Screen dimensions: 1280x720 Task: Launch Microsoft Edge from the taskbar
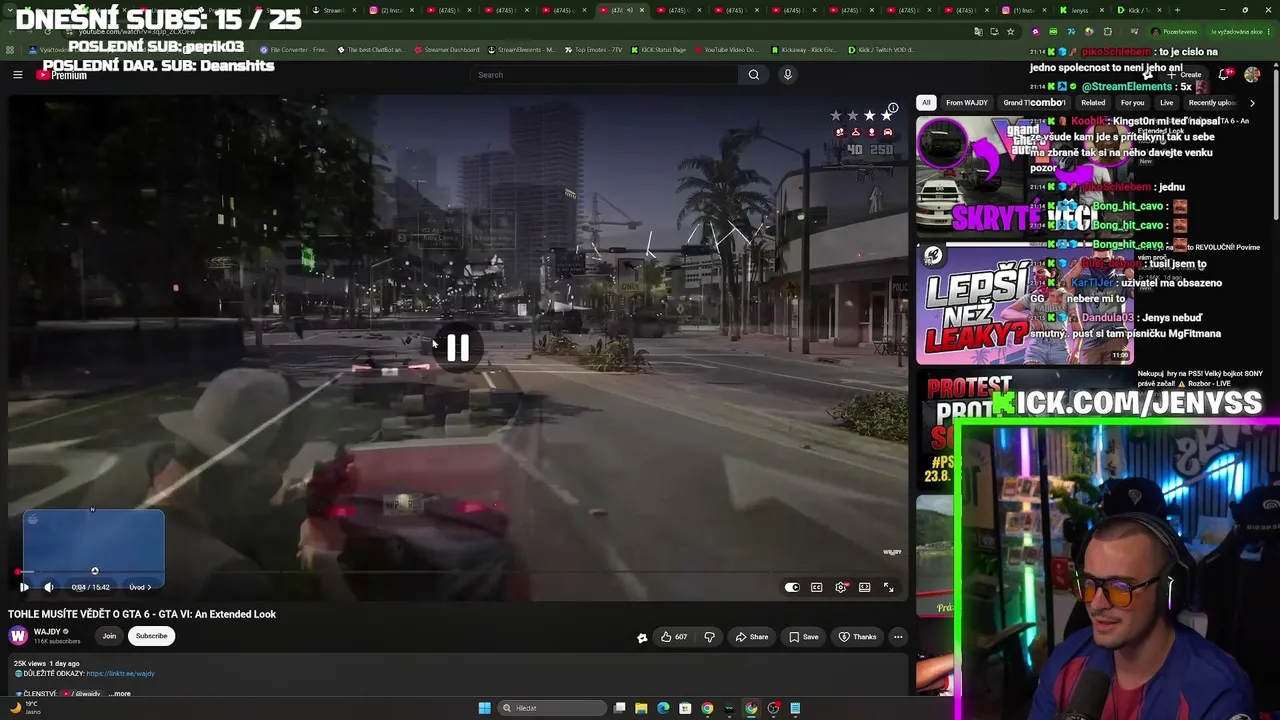pos(663,708)
